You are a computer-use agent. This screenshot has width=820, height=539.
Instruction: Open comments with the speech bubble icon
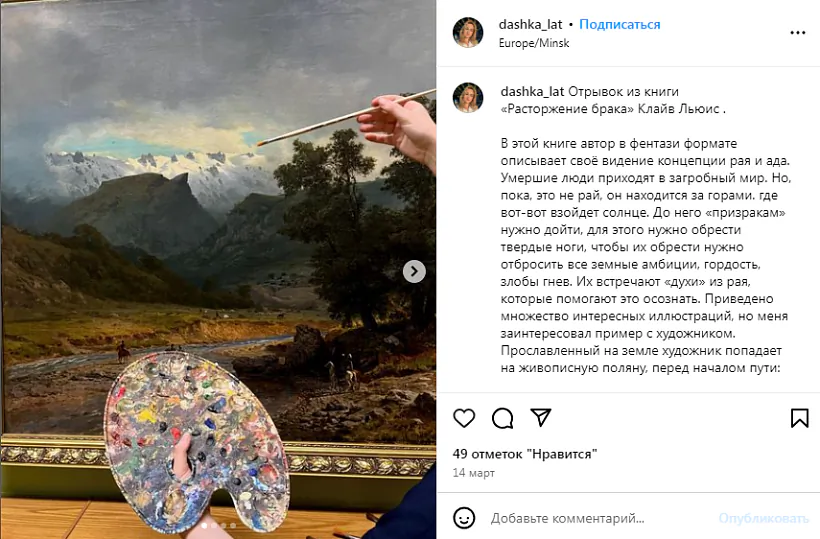[503, 418]
